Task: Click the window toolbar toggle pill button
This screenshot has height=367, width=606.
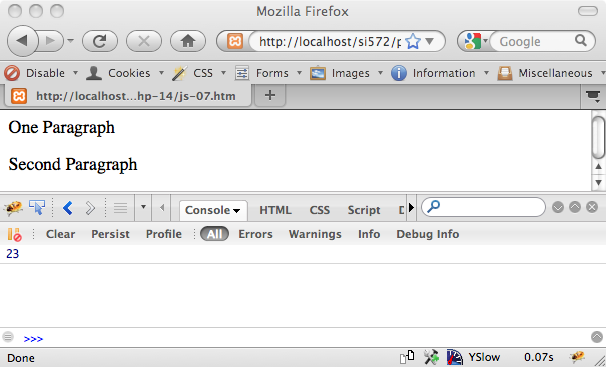Action: coord(588,11)
